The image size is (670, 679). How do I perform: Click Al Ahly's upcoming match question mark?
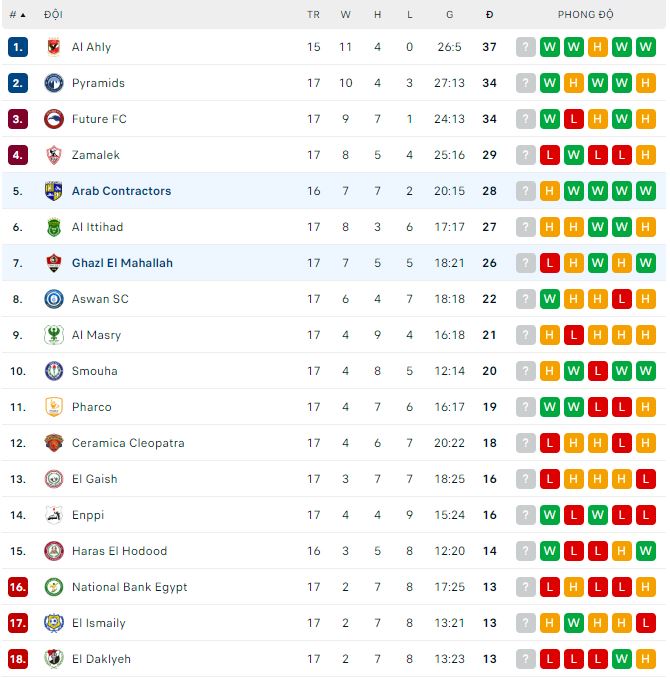(x=526, y=47)
